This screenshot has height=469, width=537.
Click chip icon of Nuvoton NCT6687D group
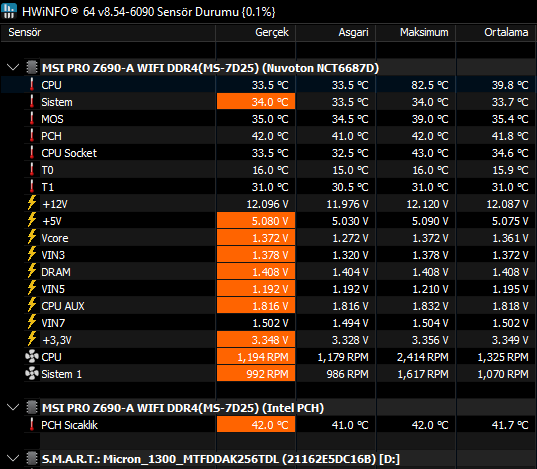pos(32,67)
